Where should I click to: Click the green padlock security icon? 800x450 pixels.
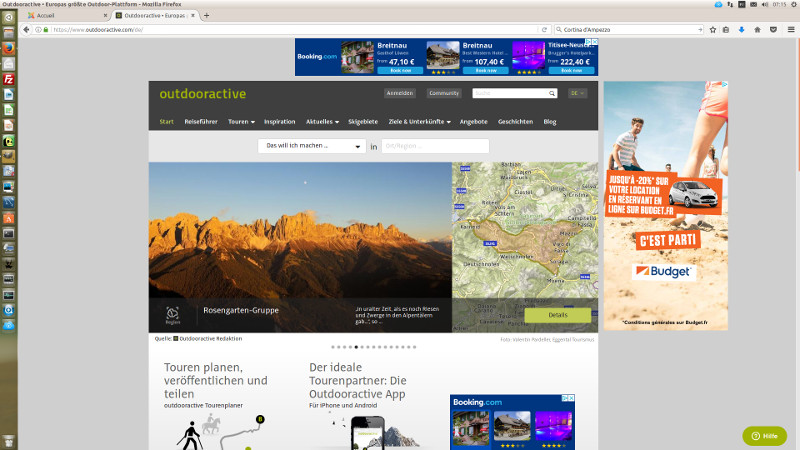point(46,30)
